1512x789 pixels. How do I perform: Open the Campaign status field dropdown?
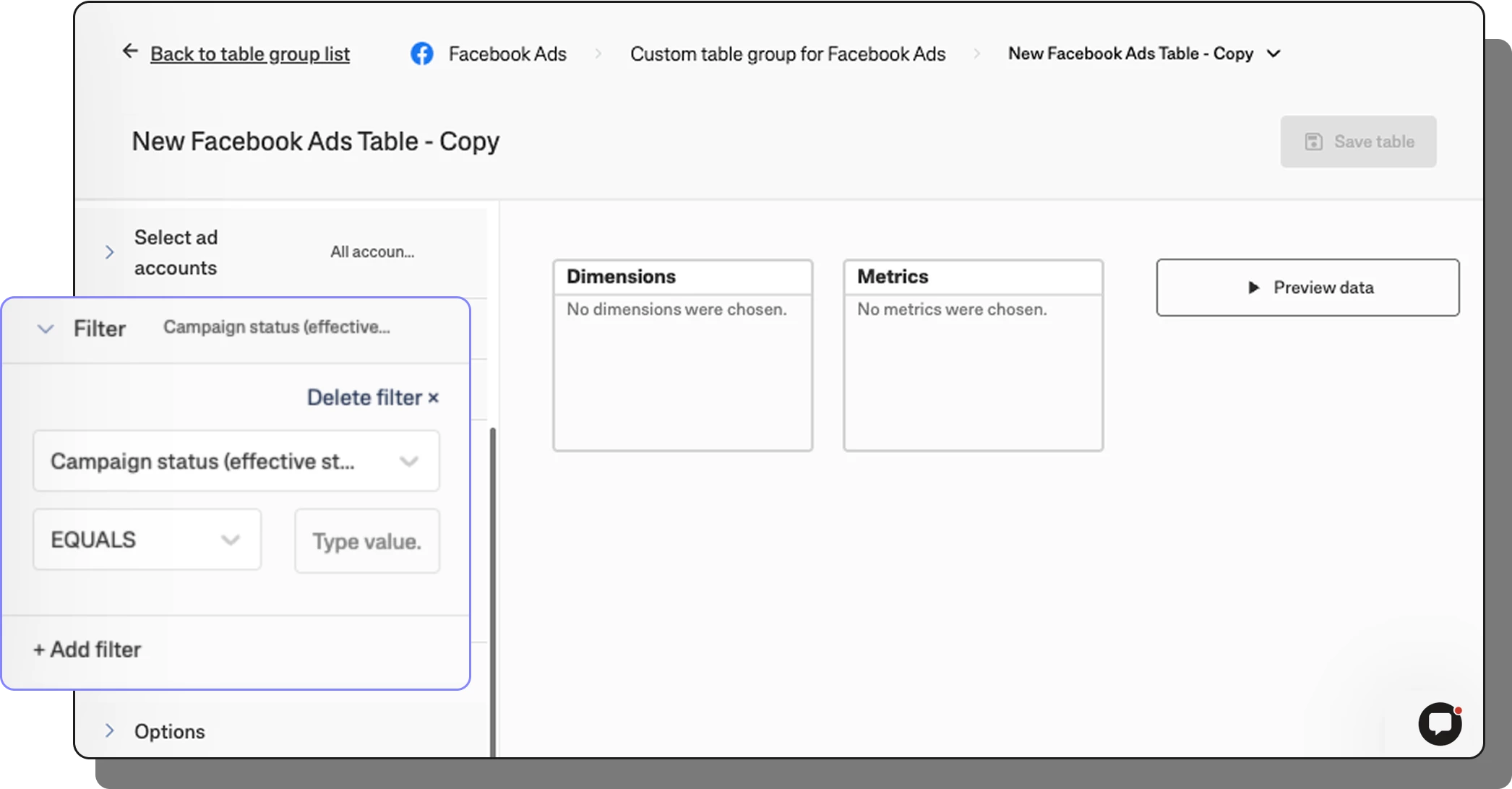(x=236, y=461)
